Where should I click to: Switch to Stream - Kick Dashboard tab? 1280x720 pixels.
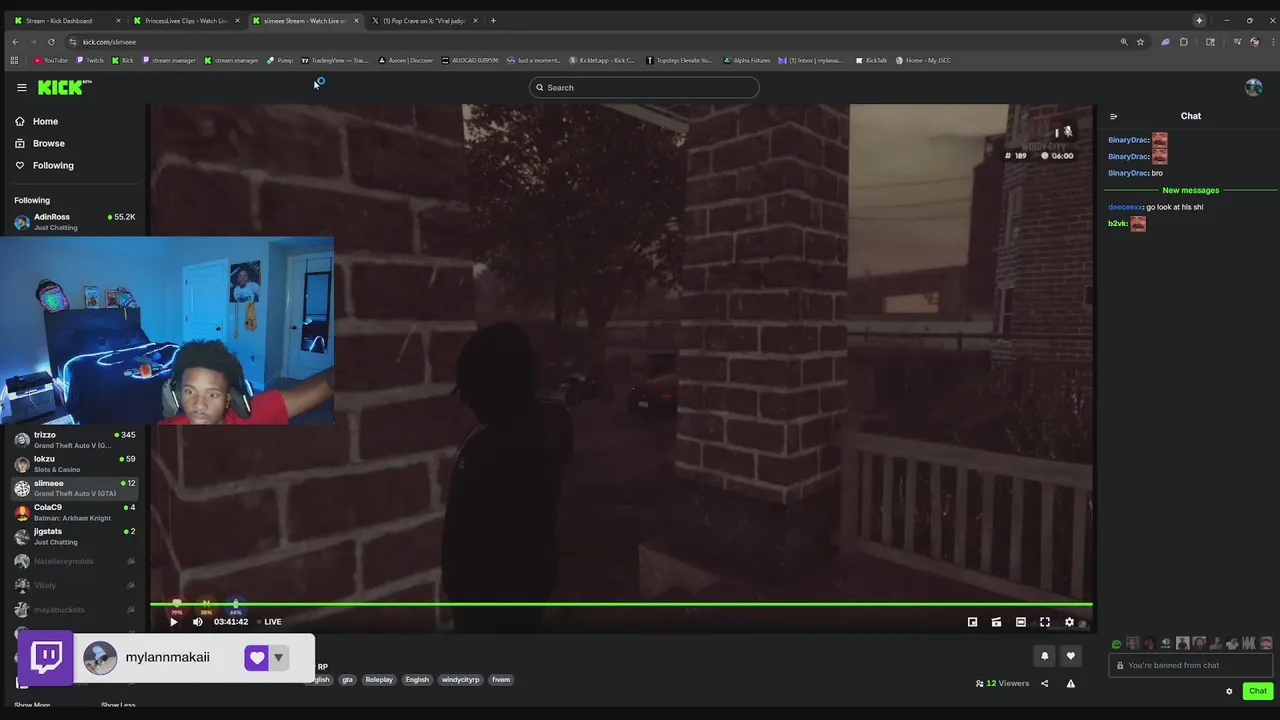click(66, 20)
